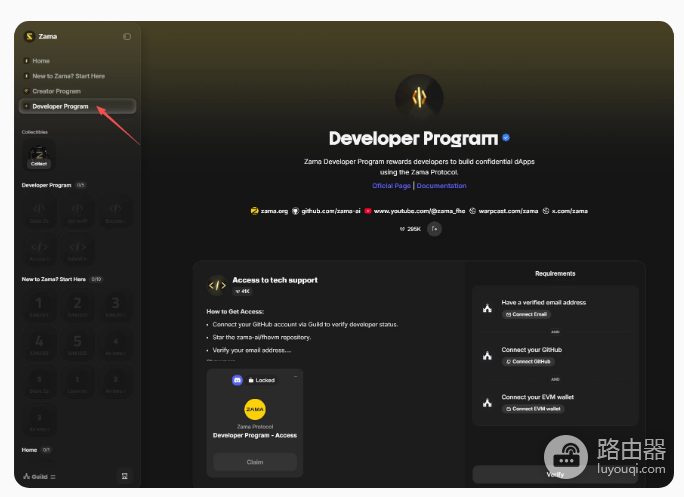Open the Guild menu at sidebar bottom

point(39,476)
